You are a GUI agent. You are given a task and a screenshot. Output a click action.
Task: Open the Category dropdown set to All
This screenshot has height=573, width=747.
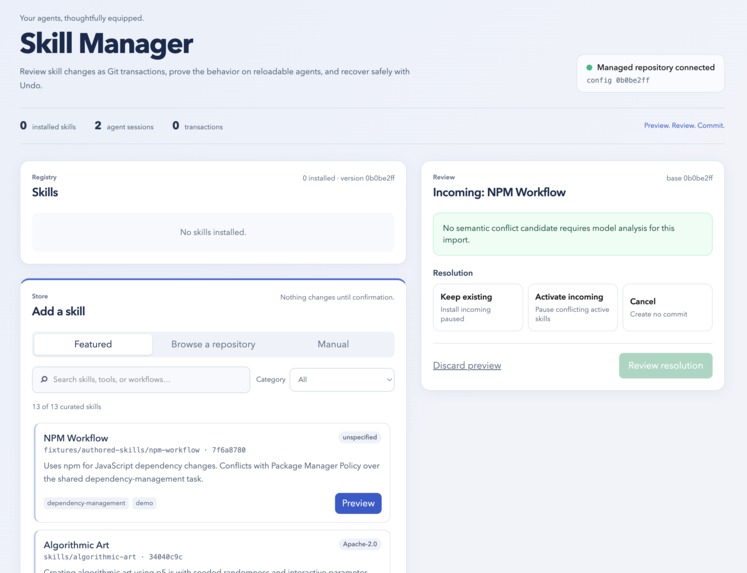(x=342, y=380)
